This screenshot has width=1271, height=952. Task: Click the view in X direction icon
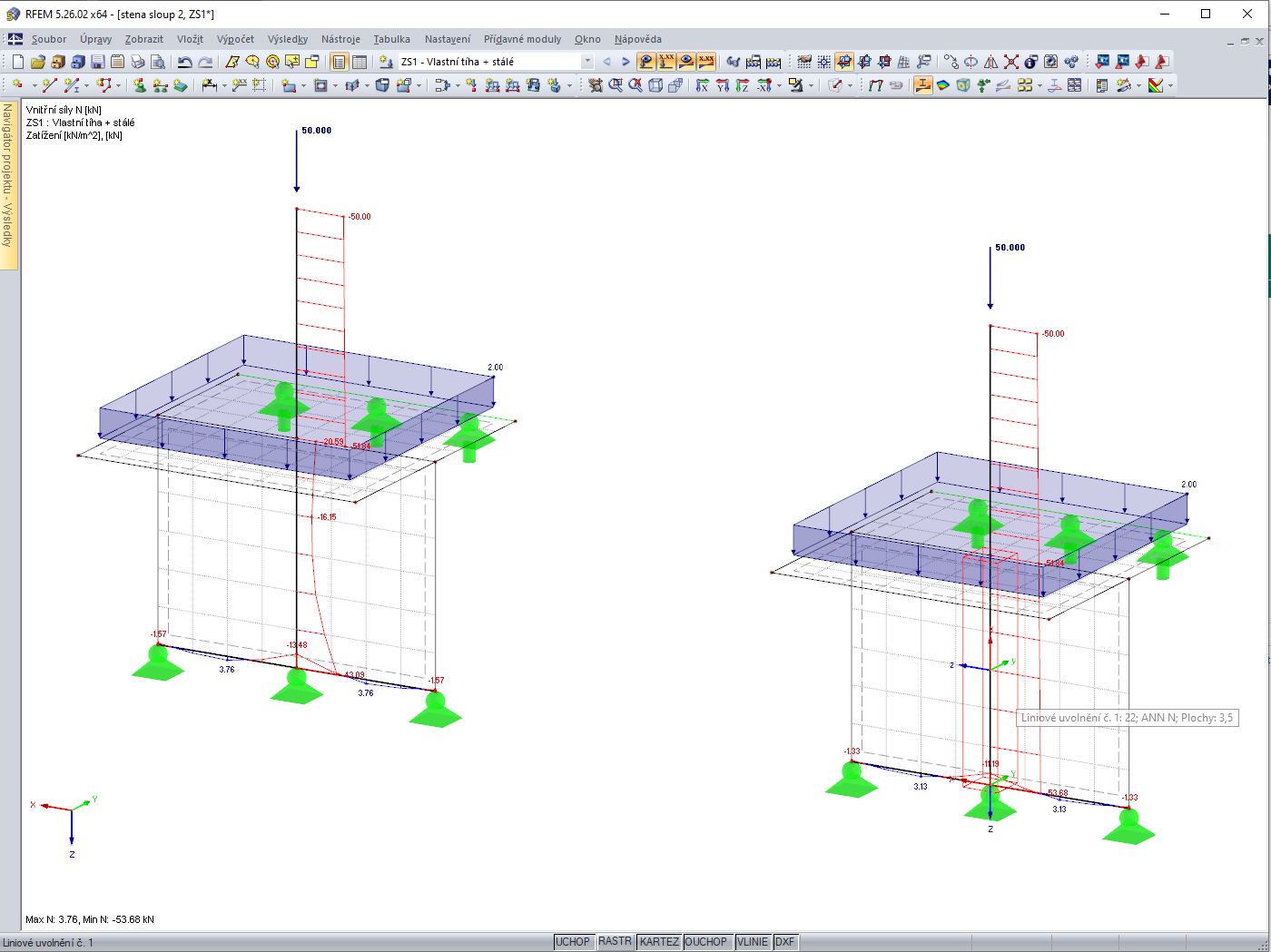coord(703,85)
